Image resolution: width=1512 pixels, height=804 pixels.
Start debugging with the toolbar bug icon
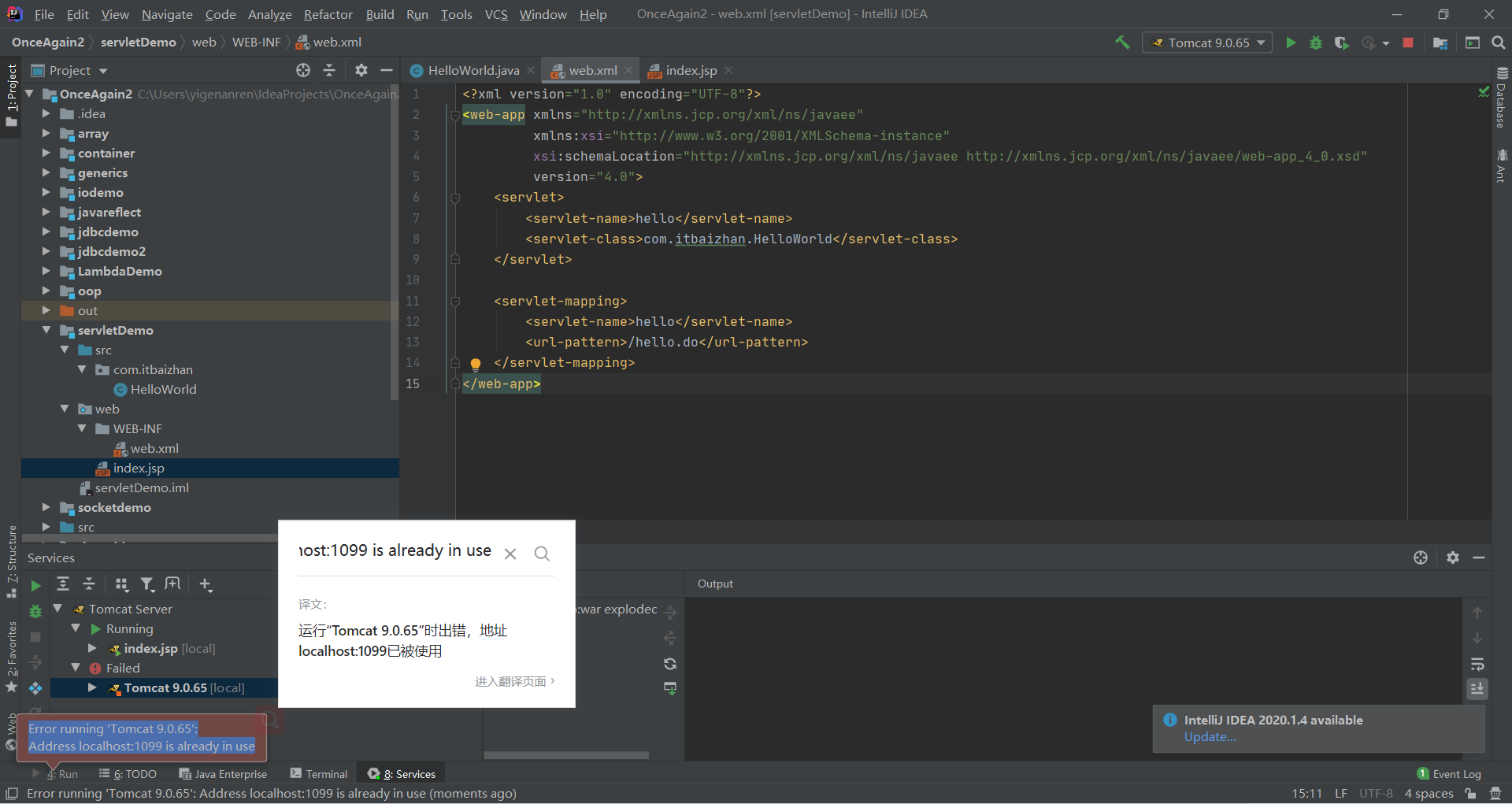tap(1316, 43)
